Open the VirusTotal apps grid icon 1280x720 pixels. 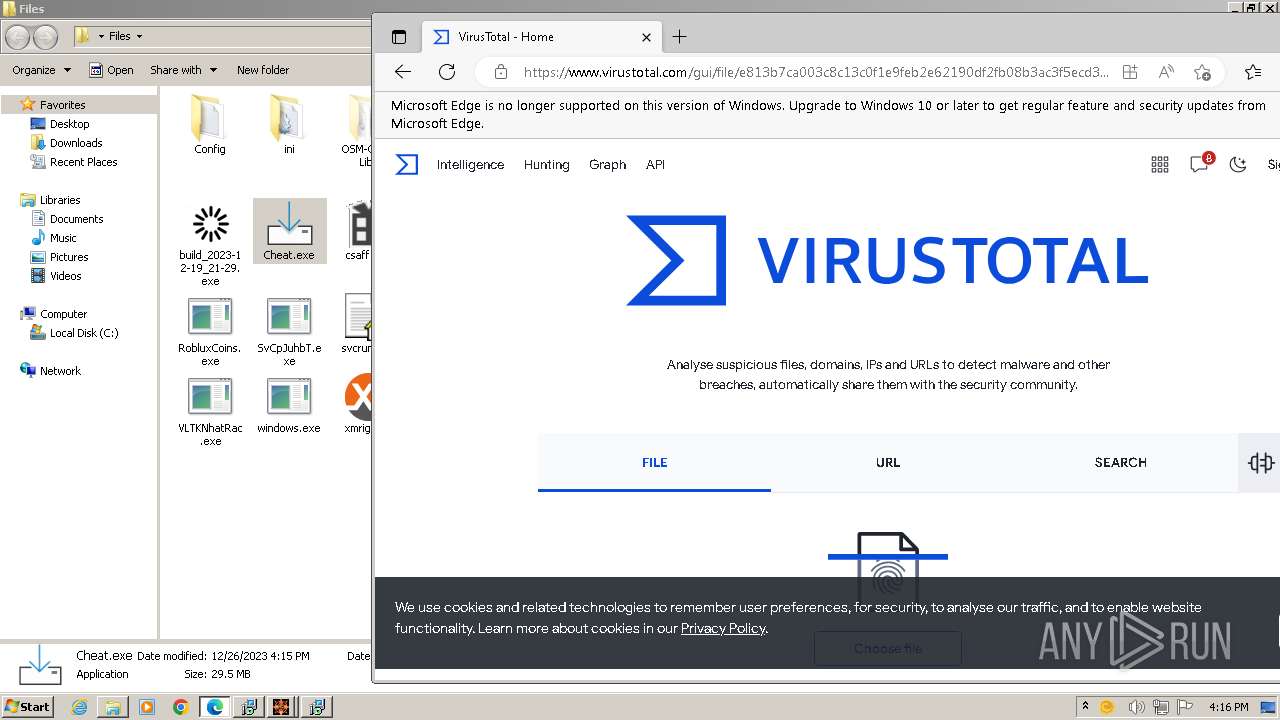(x=1160, y=165)
